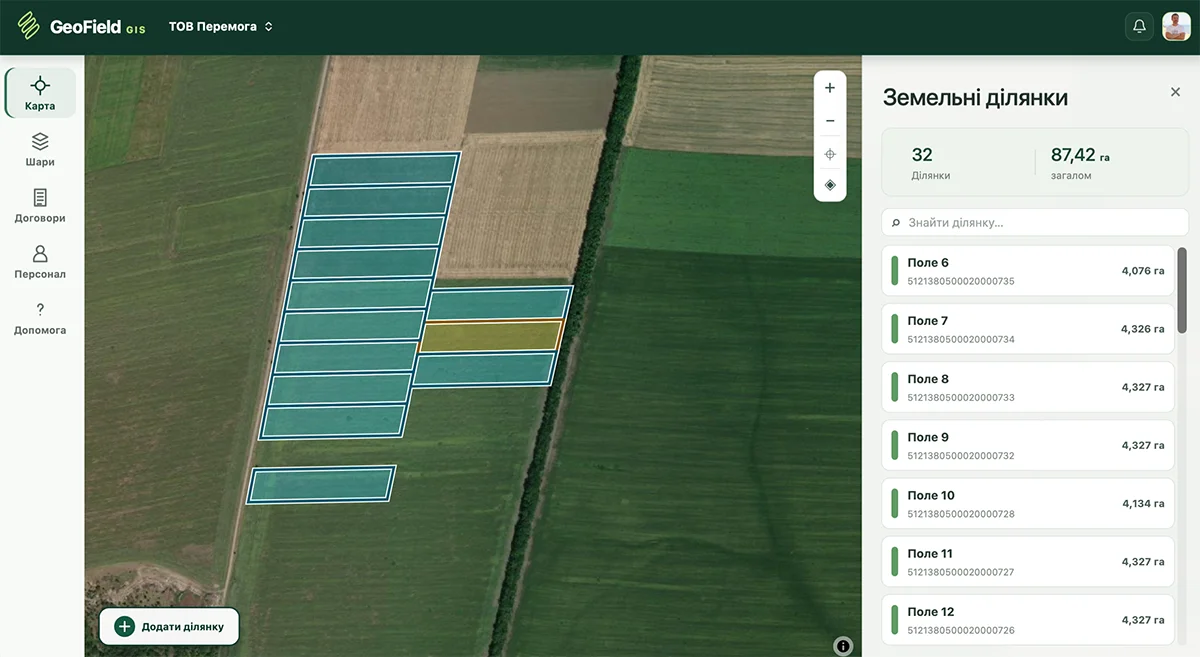The image size is (1200, 657).
Task: Click the green status bar of Поле 9
Action: pyautogui.click(x=895, y=445)
